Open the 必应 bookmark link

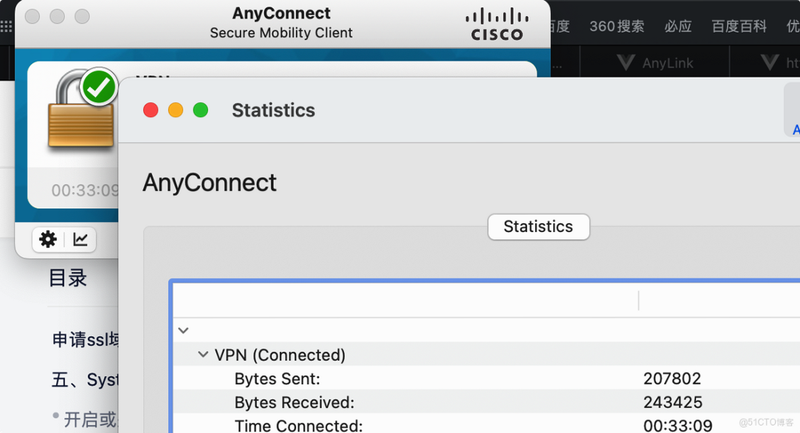678,26
